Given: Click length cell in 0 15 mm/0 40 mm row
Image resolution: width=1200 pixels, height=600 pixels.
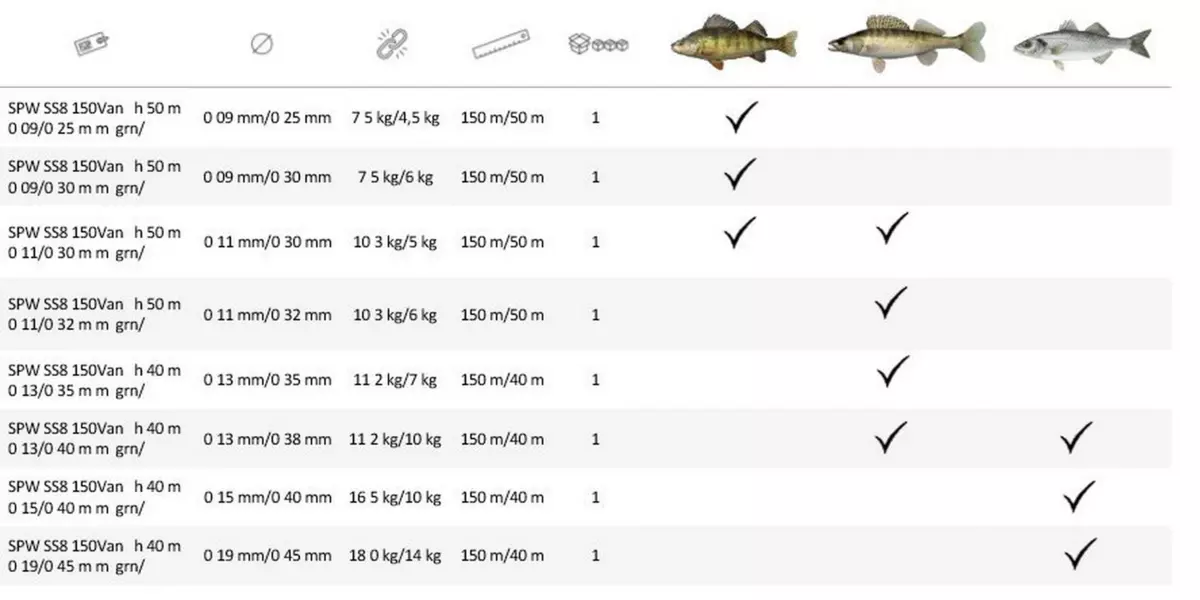Looking at the screenshot, I should (x=502, y=497).
